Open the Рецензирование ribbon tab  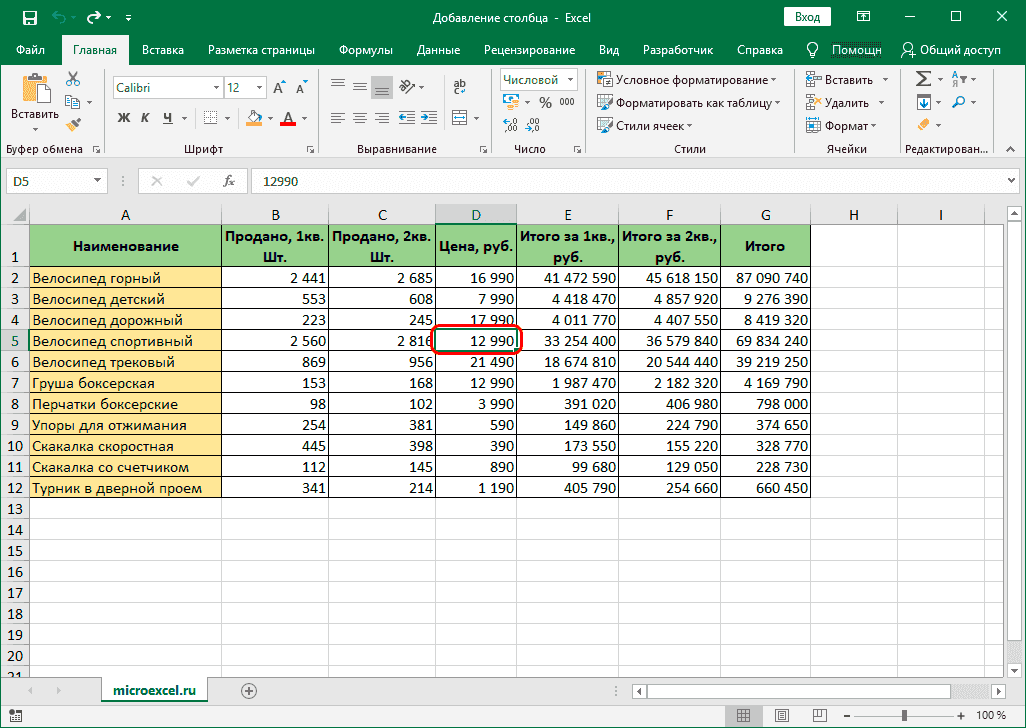(x=532, y=49)
